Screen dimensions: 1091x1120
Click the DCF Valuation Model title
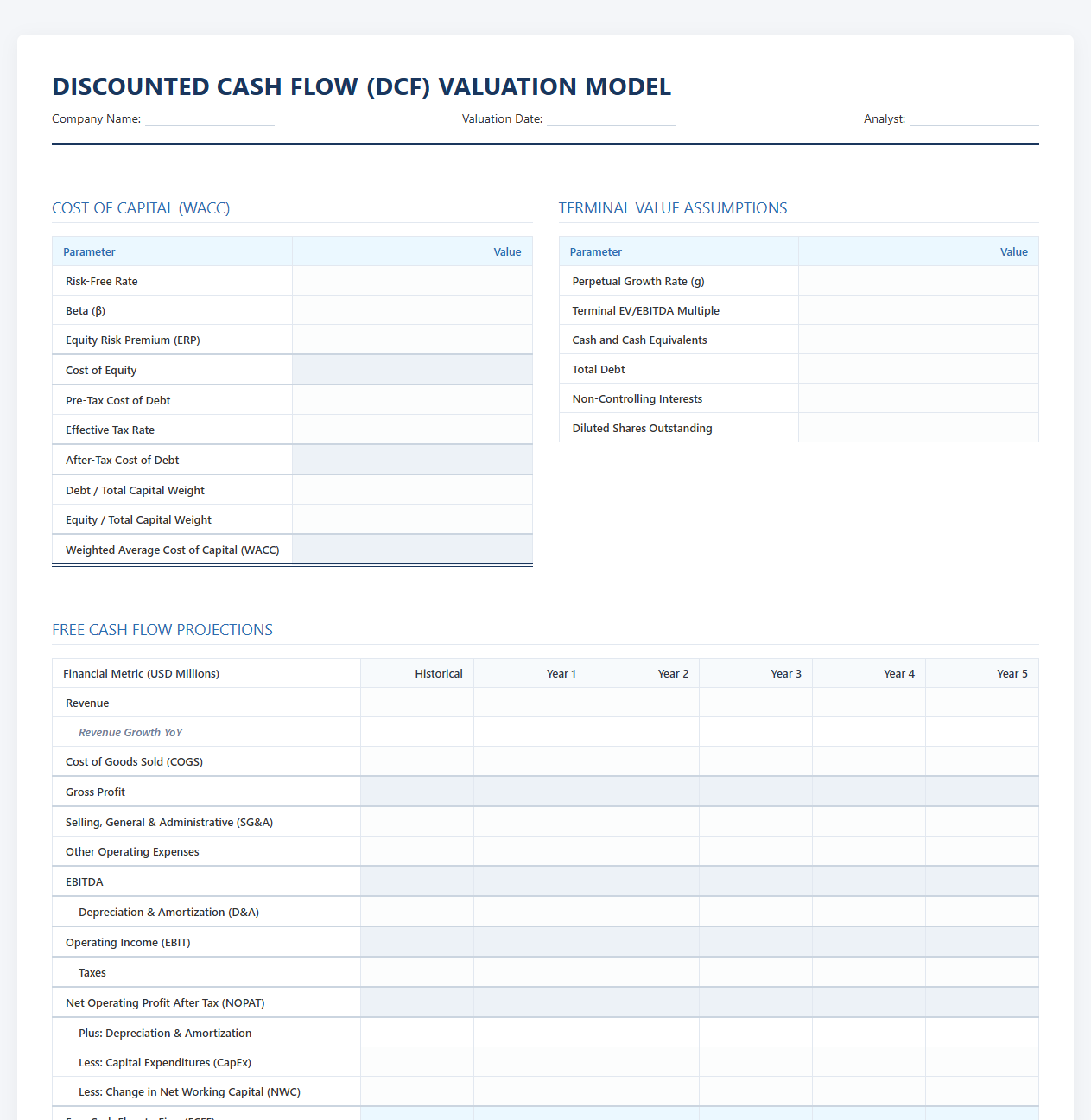(362, 86)
